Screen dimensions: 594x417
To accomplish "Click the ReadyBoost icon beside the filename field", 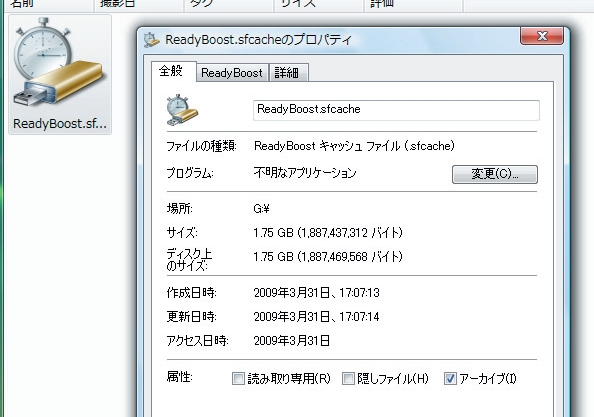I will (x=182, y=110).
